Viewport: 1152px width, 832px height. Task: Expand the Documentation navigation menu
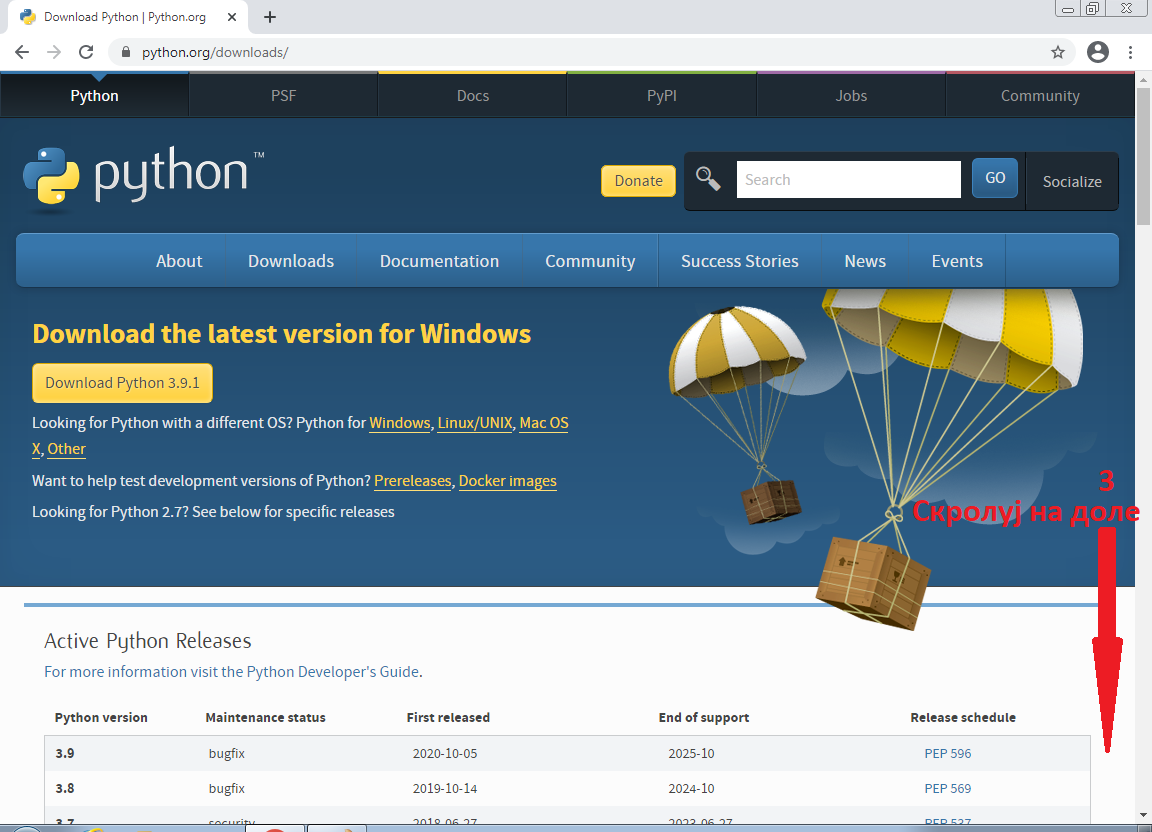439,261
